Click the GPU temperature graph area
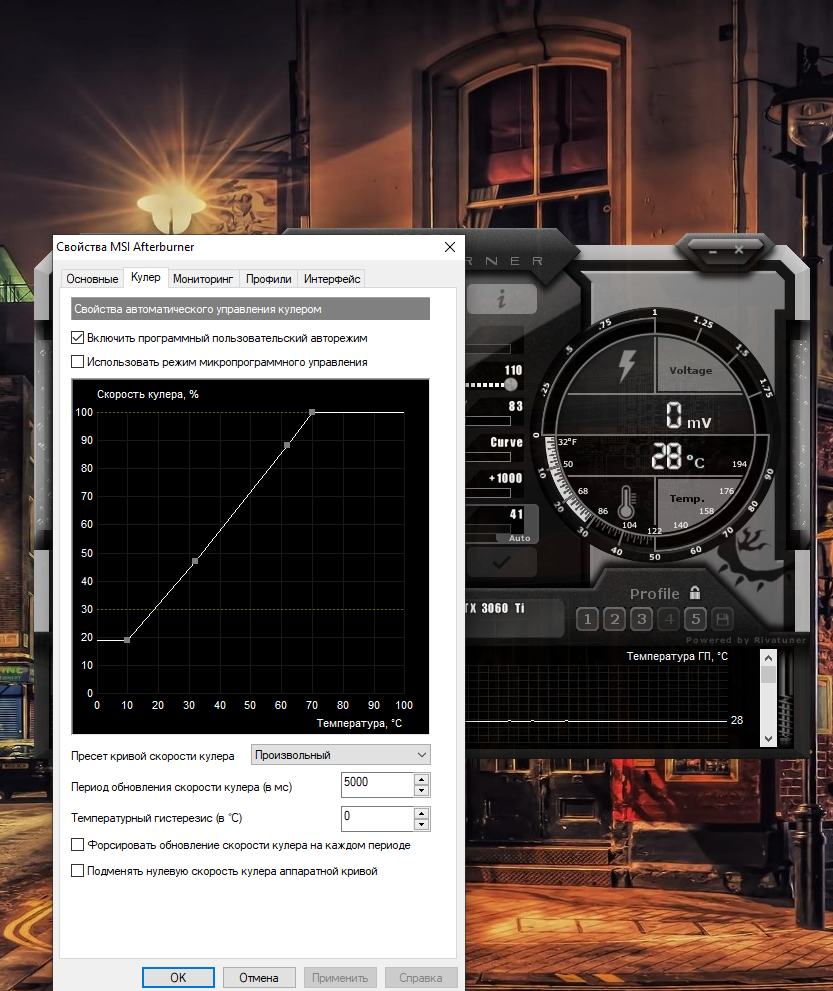This screenshot has height=991, width=833. (597, 705)
